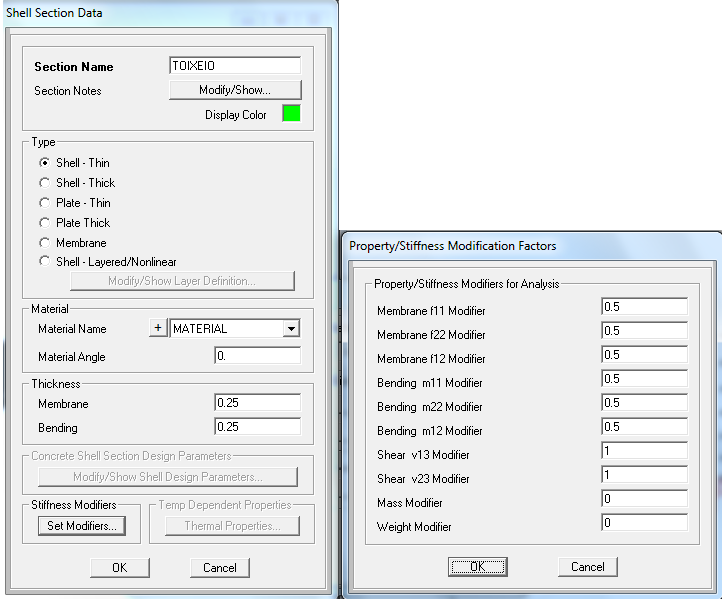Pick Shell - Layered/Nonlinear type

45,262
